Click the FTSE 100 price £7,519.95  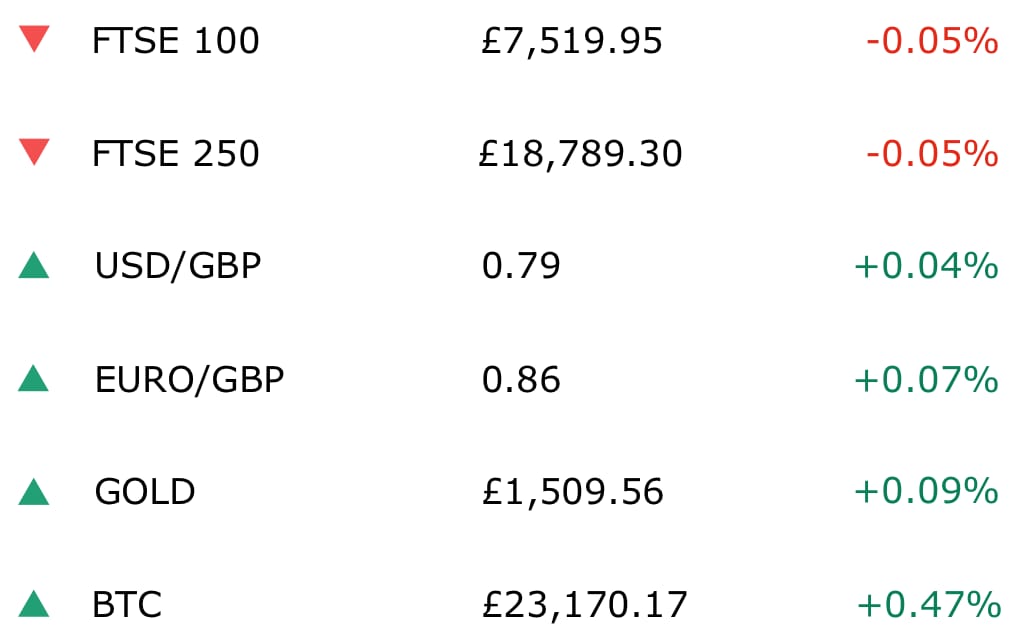[572, 41]
